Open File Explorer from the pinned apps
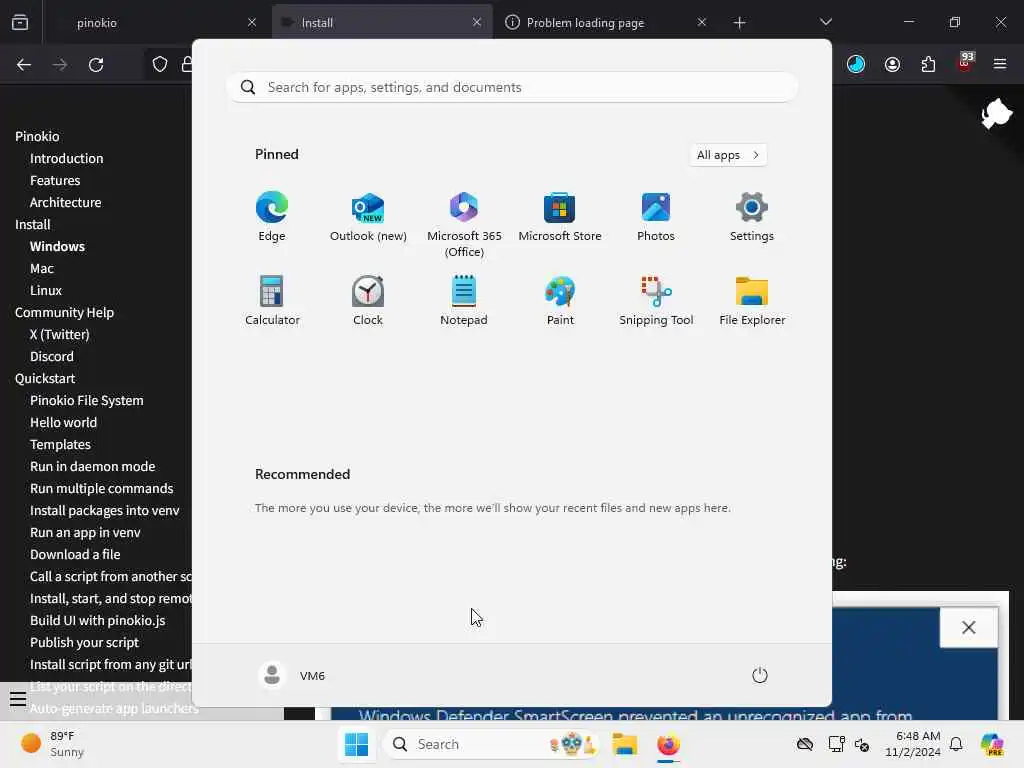This screenshot has height=768, width=1024. click(x=752, y=300)
